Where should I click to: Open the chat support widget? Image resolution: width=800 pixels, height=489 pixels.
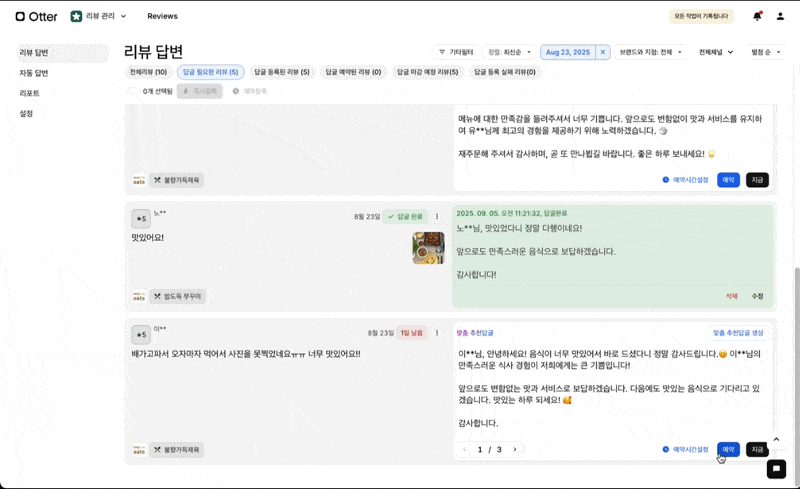coord(776,469)
